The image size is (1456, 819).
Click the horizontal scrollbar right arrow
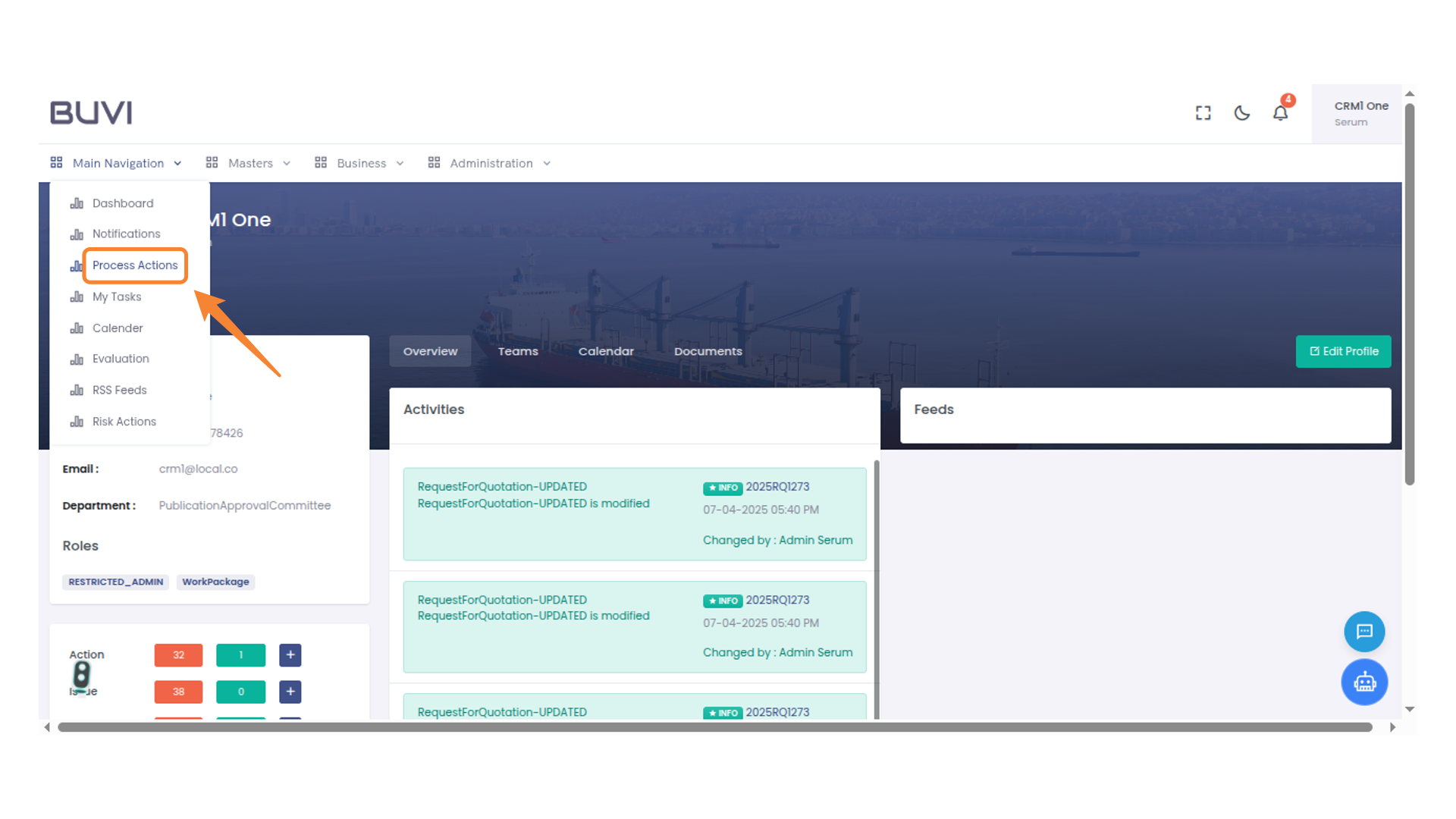pyautogui.click(x=1392, y=726)
